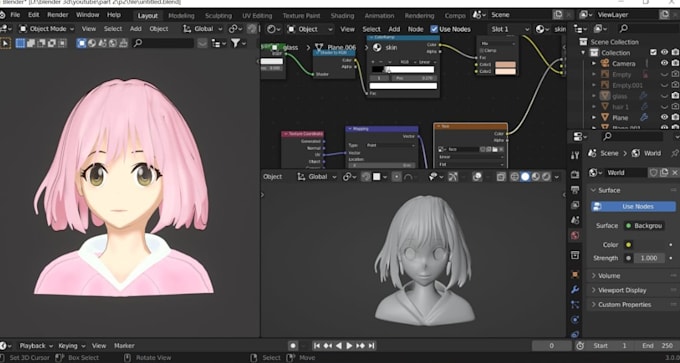Switch to the Sculpting workspace tab
The width and height of the screenshot is (680, 363).
point(218,16)
